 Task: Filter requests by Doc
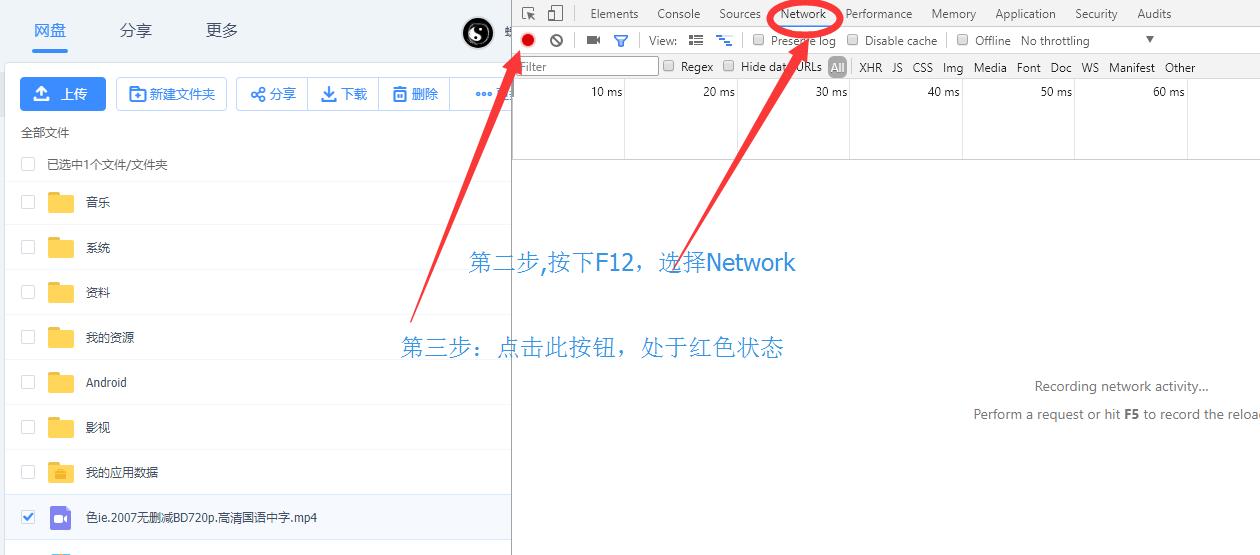pyautogui.click(x=1061, y=67)
